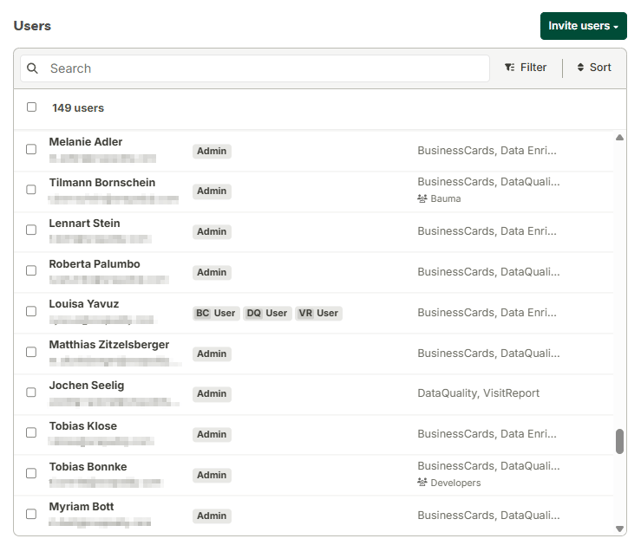Check the box for Tilmann Bornschein
641x545 pixels.
[31, 190]
